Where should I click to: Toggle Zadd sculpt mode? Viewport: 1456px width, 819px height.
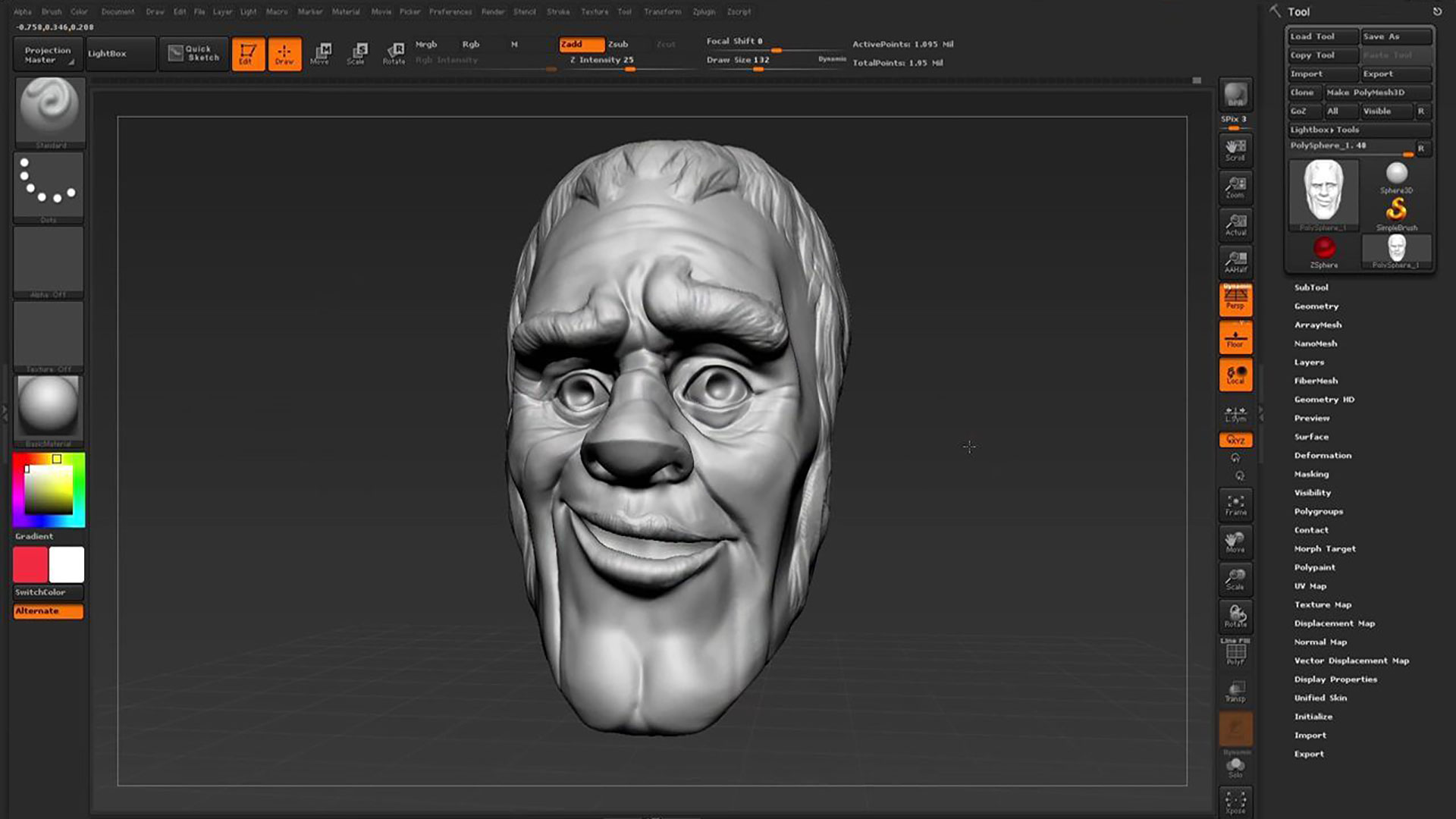(582, 44)
